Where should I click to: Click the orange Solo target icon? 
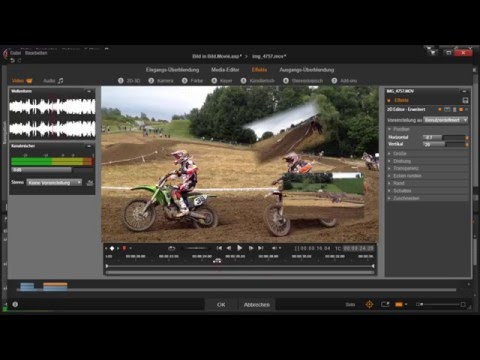[369, 304]
